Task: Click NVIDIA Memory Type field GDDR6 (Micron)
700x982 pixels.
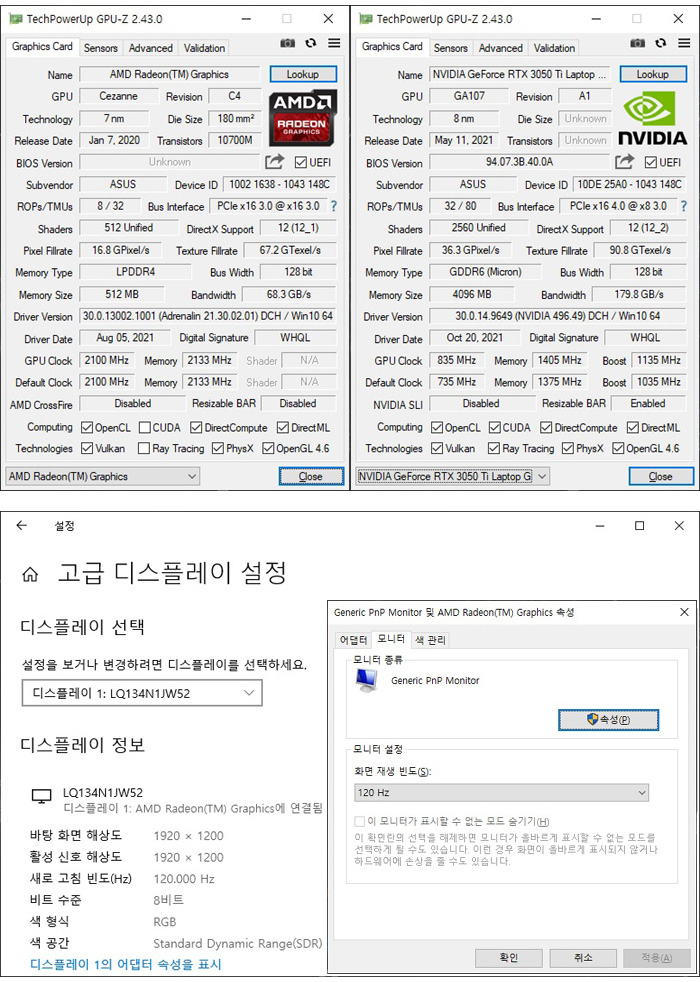Action: click(x=485, y=272)
